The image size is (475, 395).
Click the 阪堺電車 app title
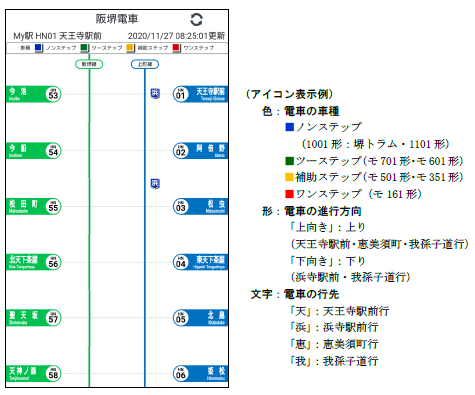pyautogui.click(x=117, y=19)
